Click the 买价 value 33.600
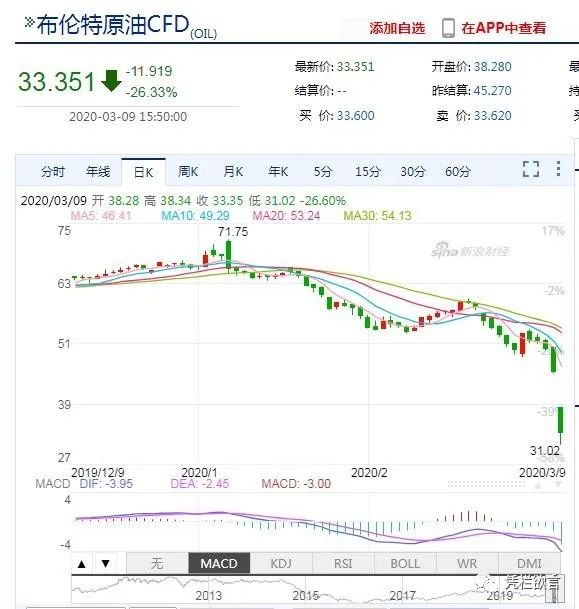This screenshot has height=609, width=579. click(x=355, y=116)
